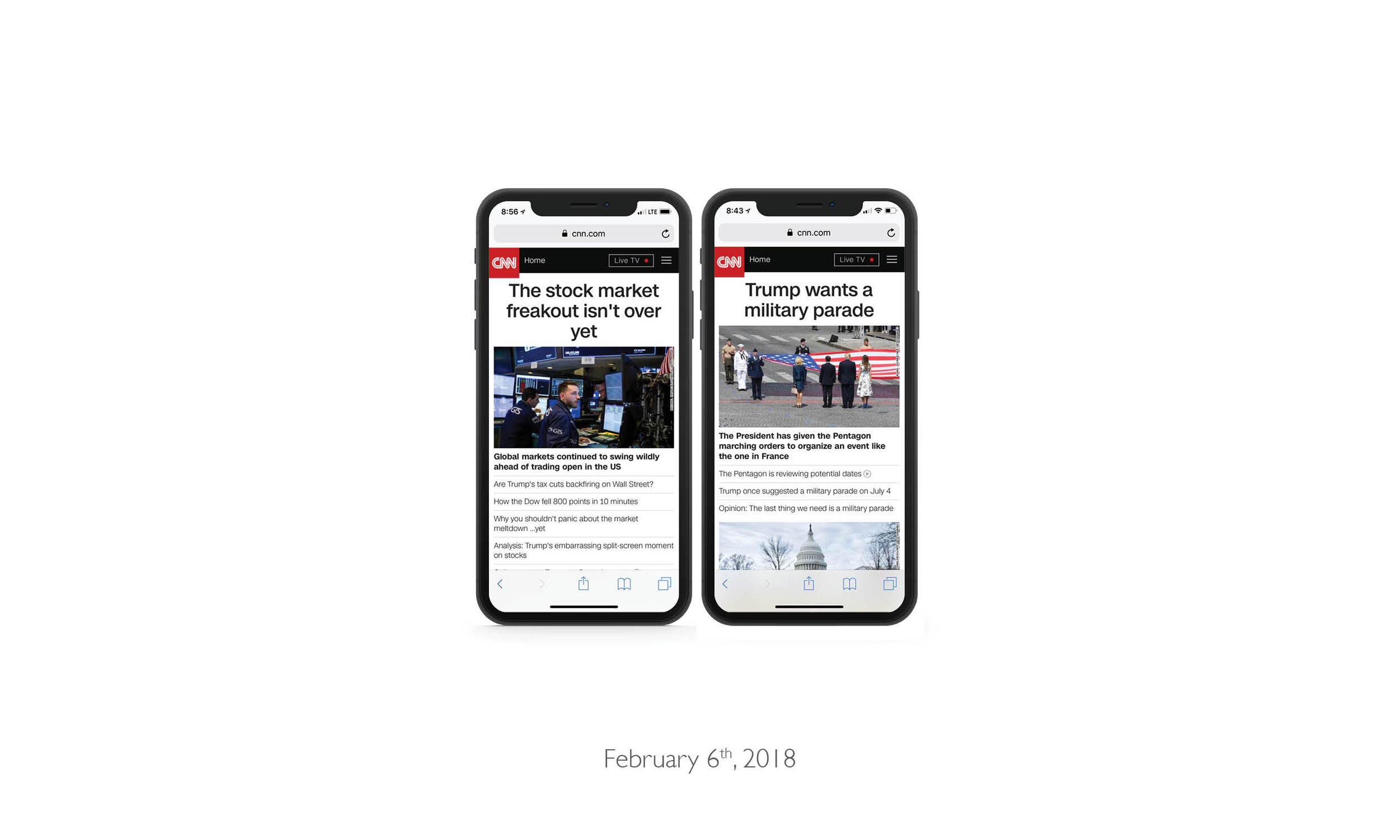Tap the CNN logo on left phone
This screenshot has height=840, width=1400.
click(504, 260)
